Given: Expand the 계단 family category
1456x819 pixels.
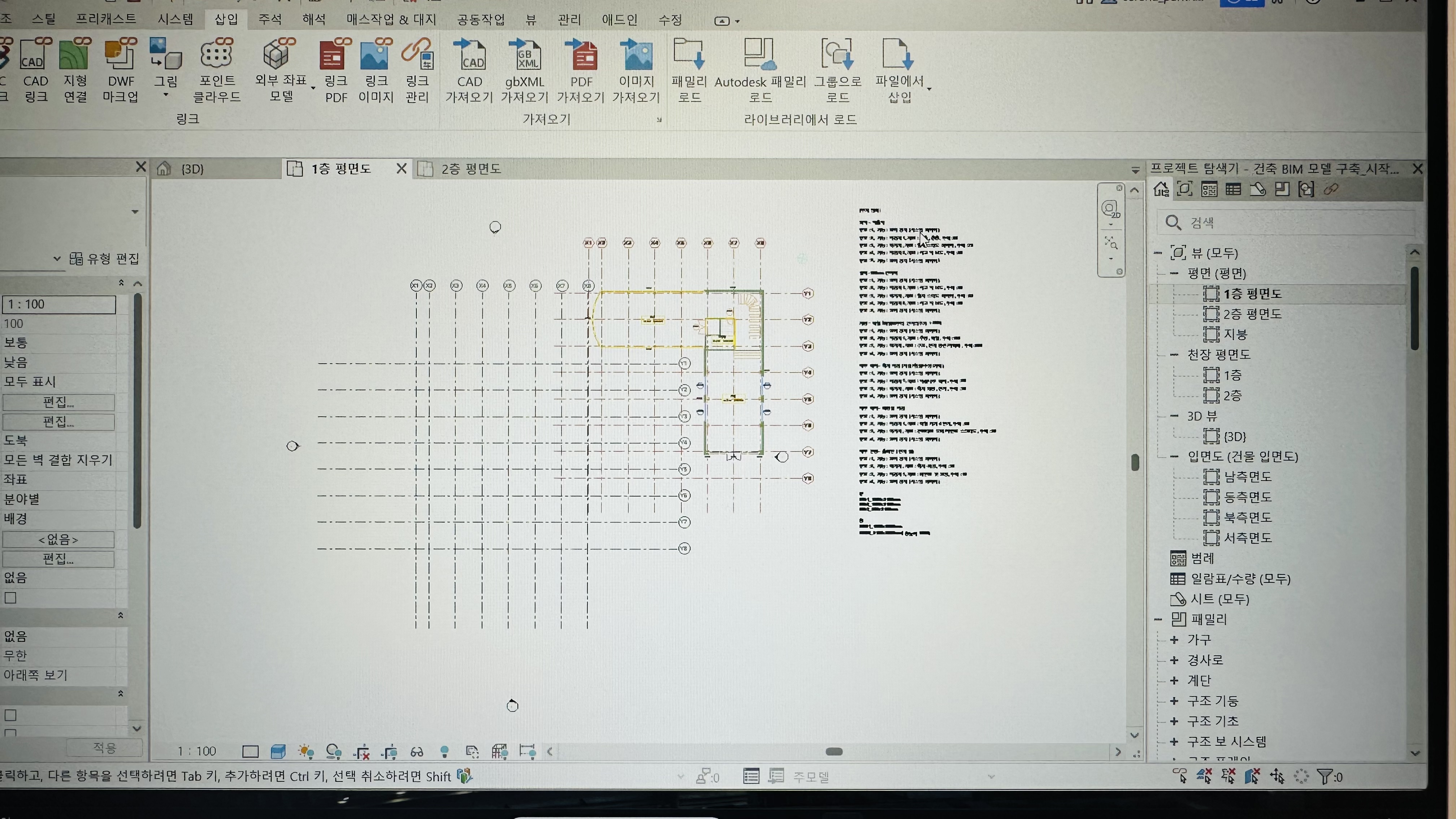Looking at the screenshot, I should point(1175,680).
